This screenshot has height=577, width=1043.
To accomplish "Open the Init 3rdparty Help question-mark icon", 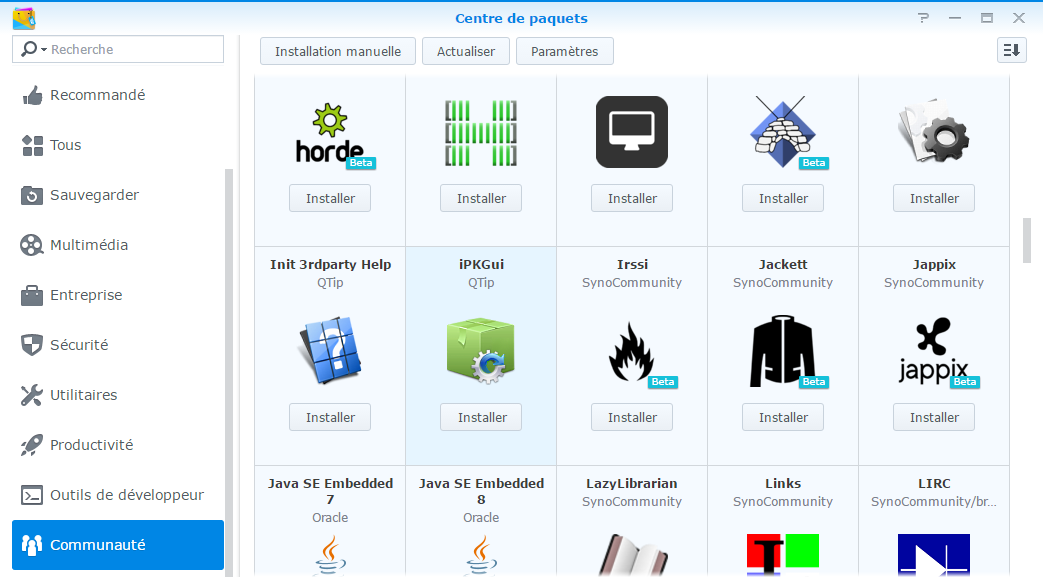I will [330, 350].
